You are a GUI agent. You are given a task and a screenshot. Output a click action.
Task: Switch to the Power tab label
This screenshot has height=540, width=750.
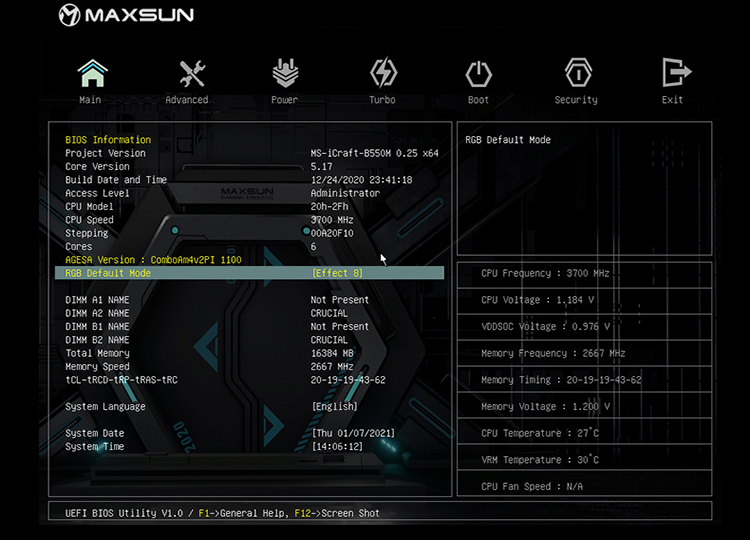point(285,99)
